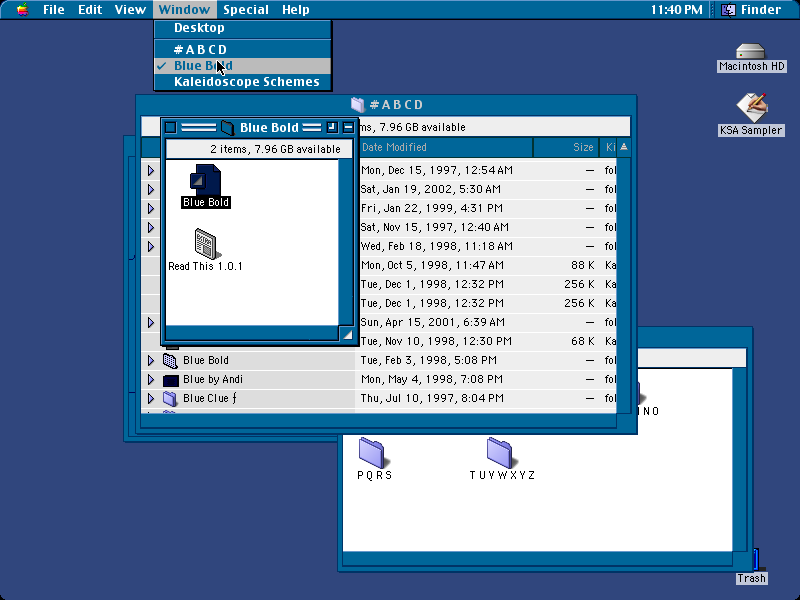Click the collapse box of Blue Bold window

pos(348,127)
